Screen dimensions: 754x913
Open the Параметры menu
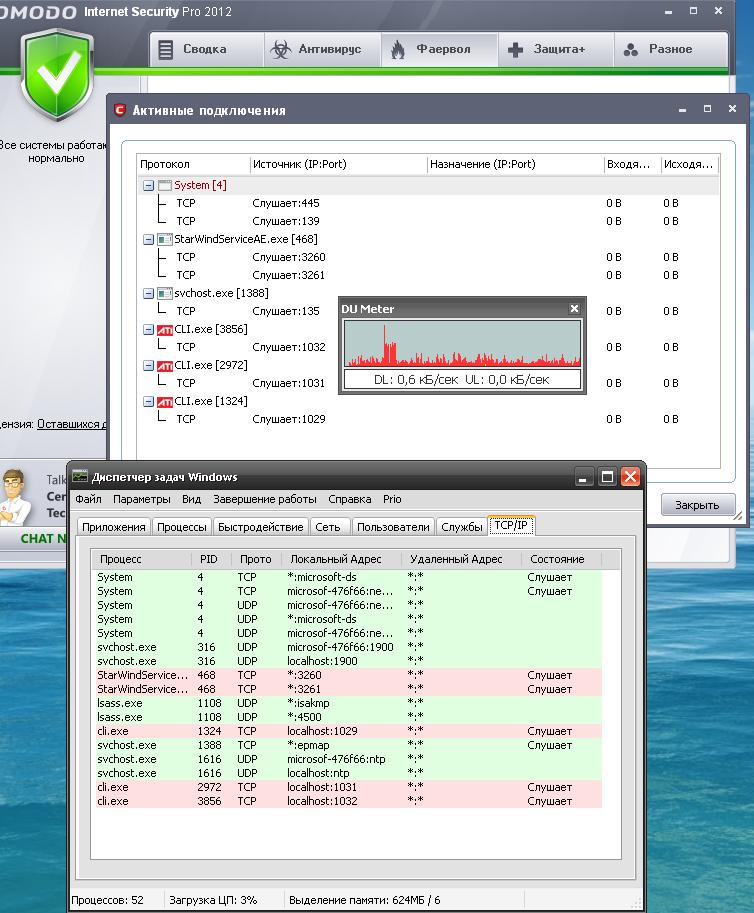coord(141,499)
